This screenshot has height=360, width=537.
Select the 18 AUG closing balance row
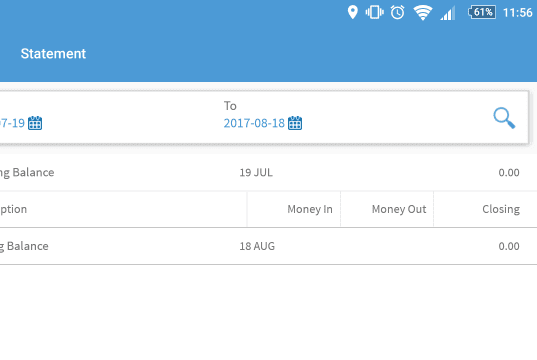(268, 246)
